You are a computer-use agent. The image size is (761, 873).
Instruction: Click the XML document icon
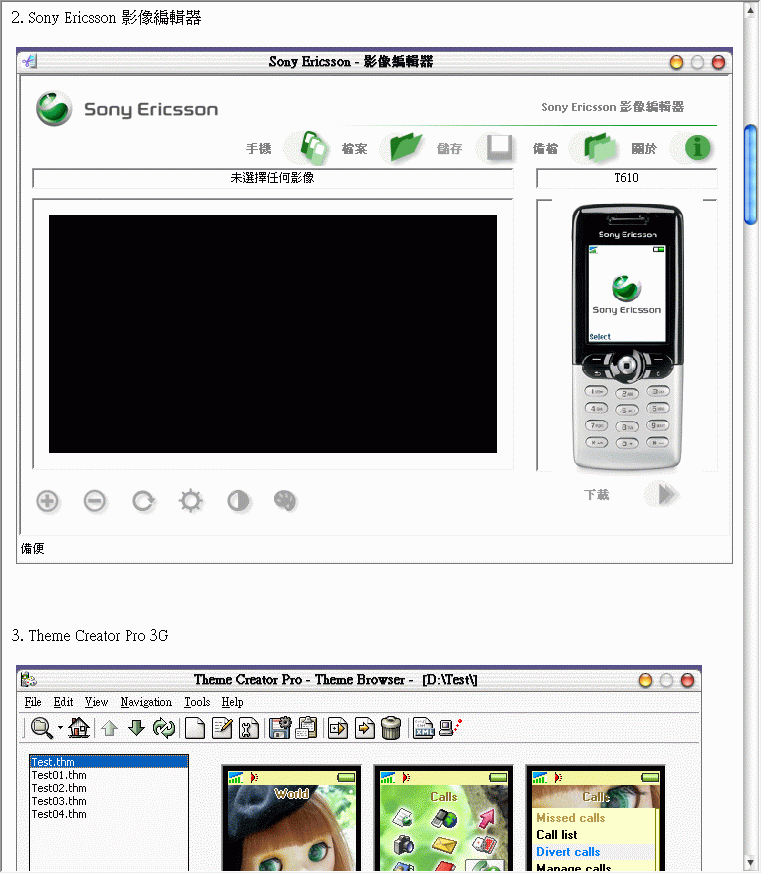424,728
